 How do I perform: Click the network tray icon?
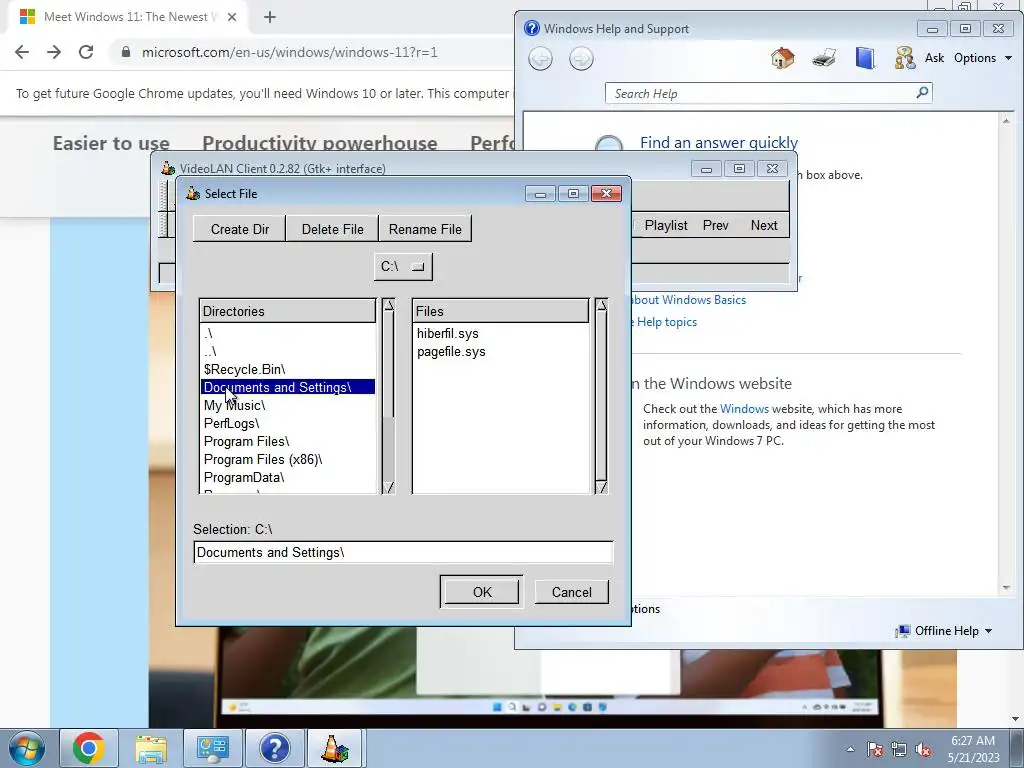tap(899, 749)
